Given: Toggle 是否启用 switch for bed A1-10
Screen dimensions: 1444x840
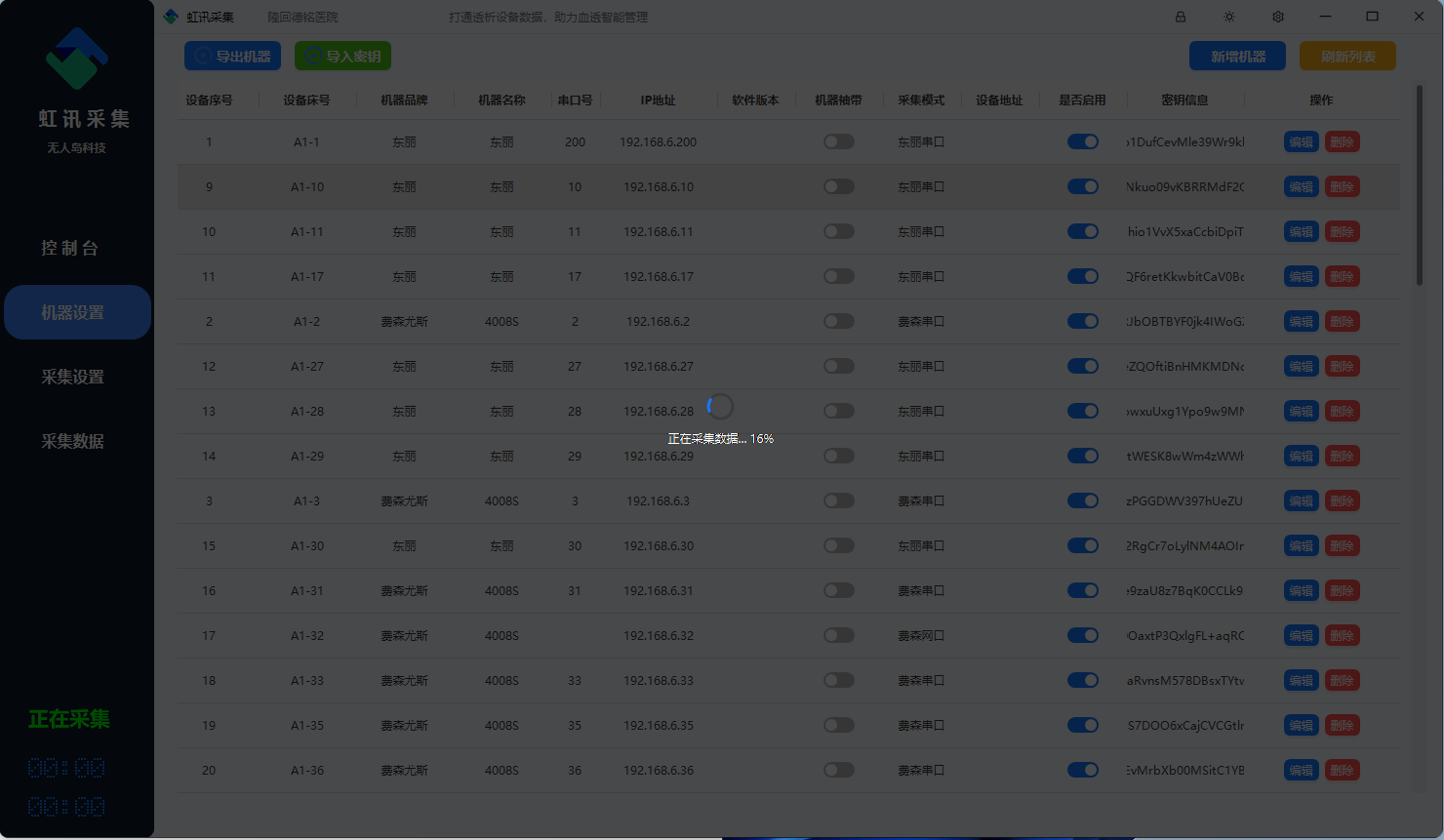Looking at the screenshot, I should (1083, 186).
